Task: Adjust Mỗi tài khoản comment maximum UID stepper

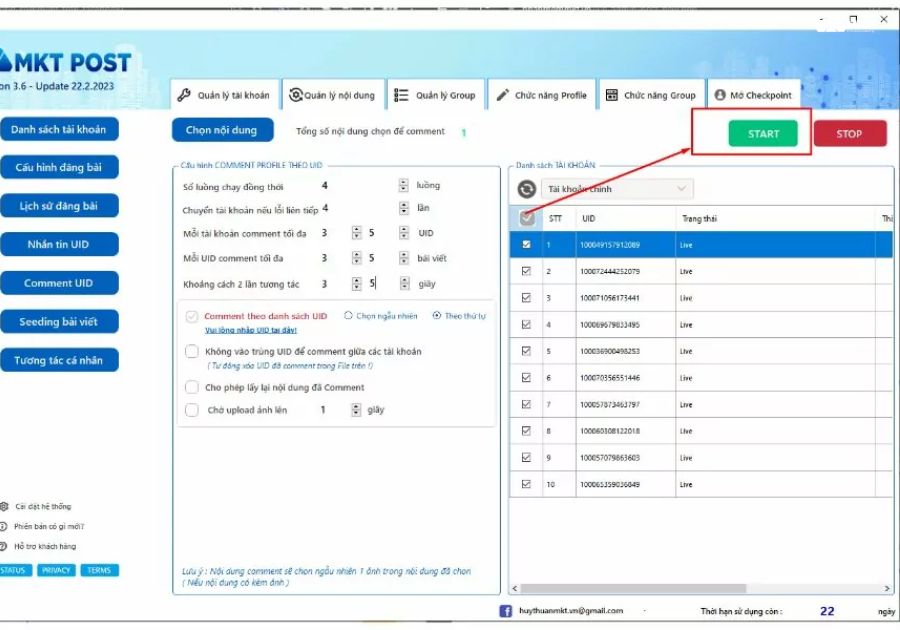Action: click(404, 232)
